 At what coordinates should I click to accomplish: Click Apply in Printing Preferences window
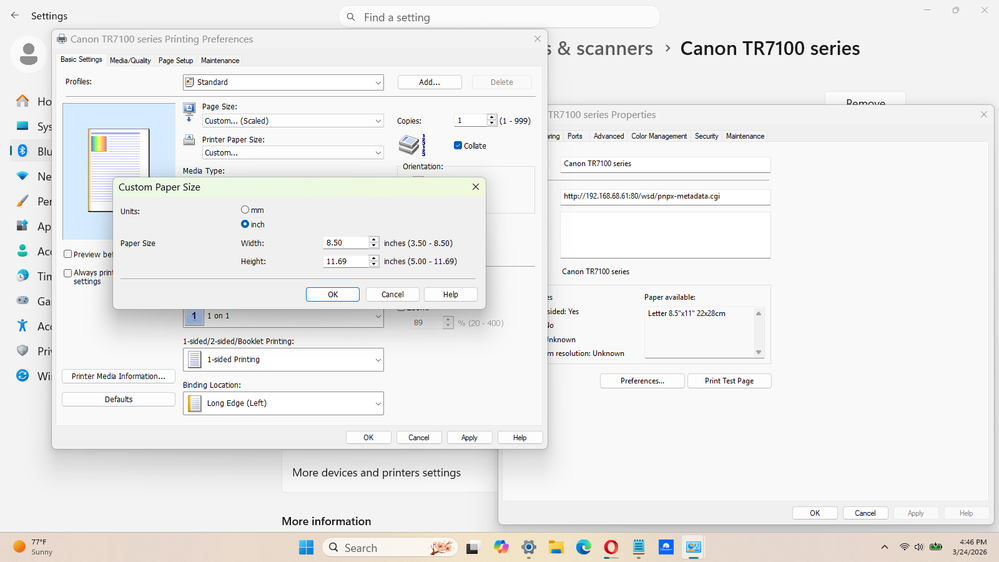pos(469,438)
